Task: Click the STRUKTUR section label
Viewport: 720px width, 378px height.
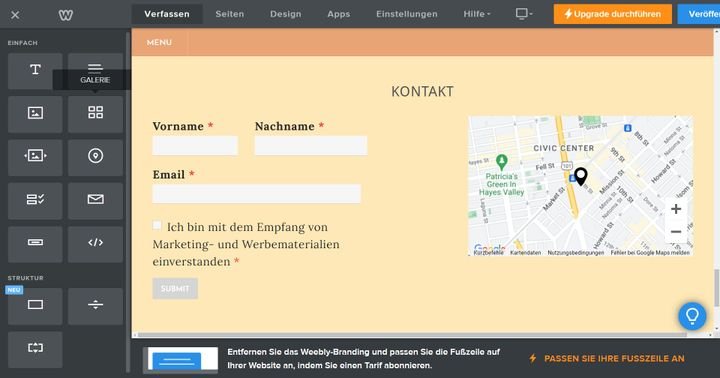Action: point(25,278)
